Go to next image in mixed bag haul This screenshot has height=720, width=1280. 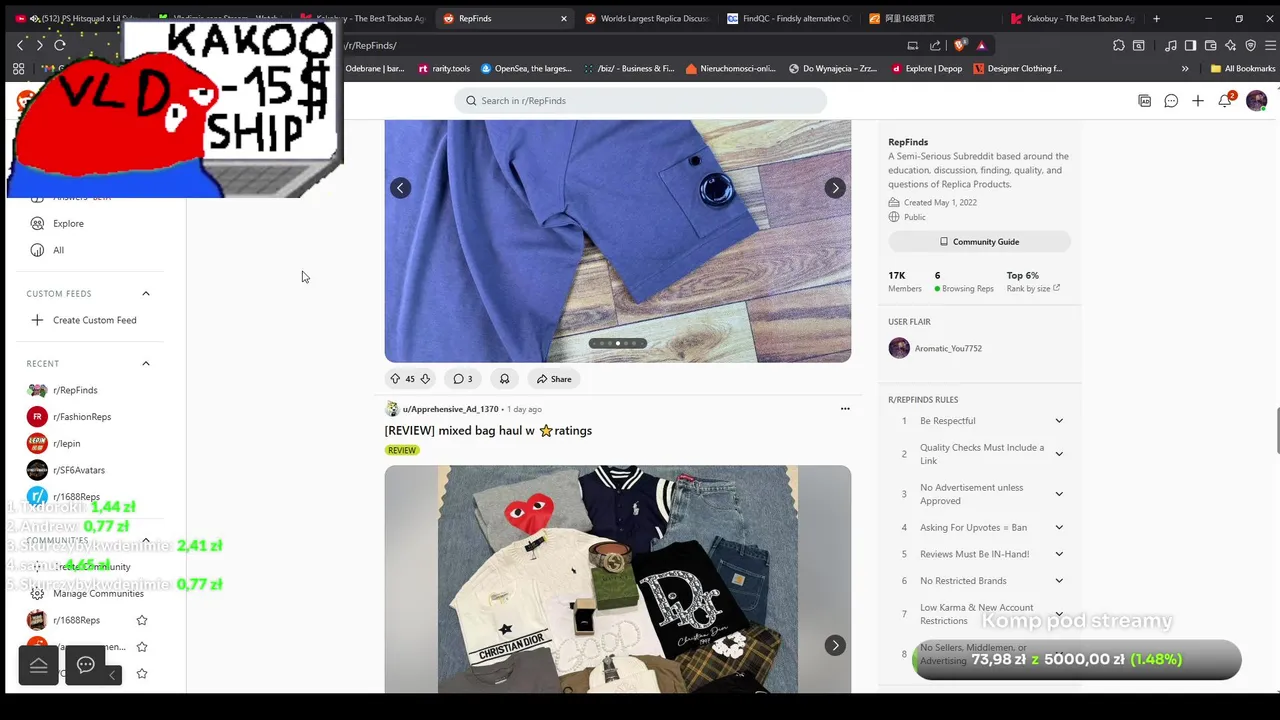[x=835, y=645]
